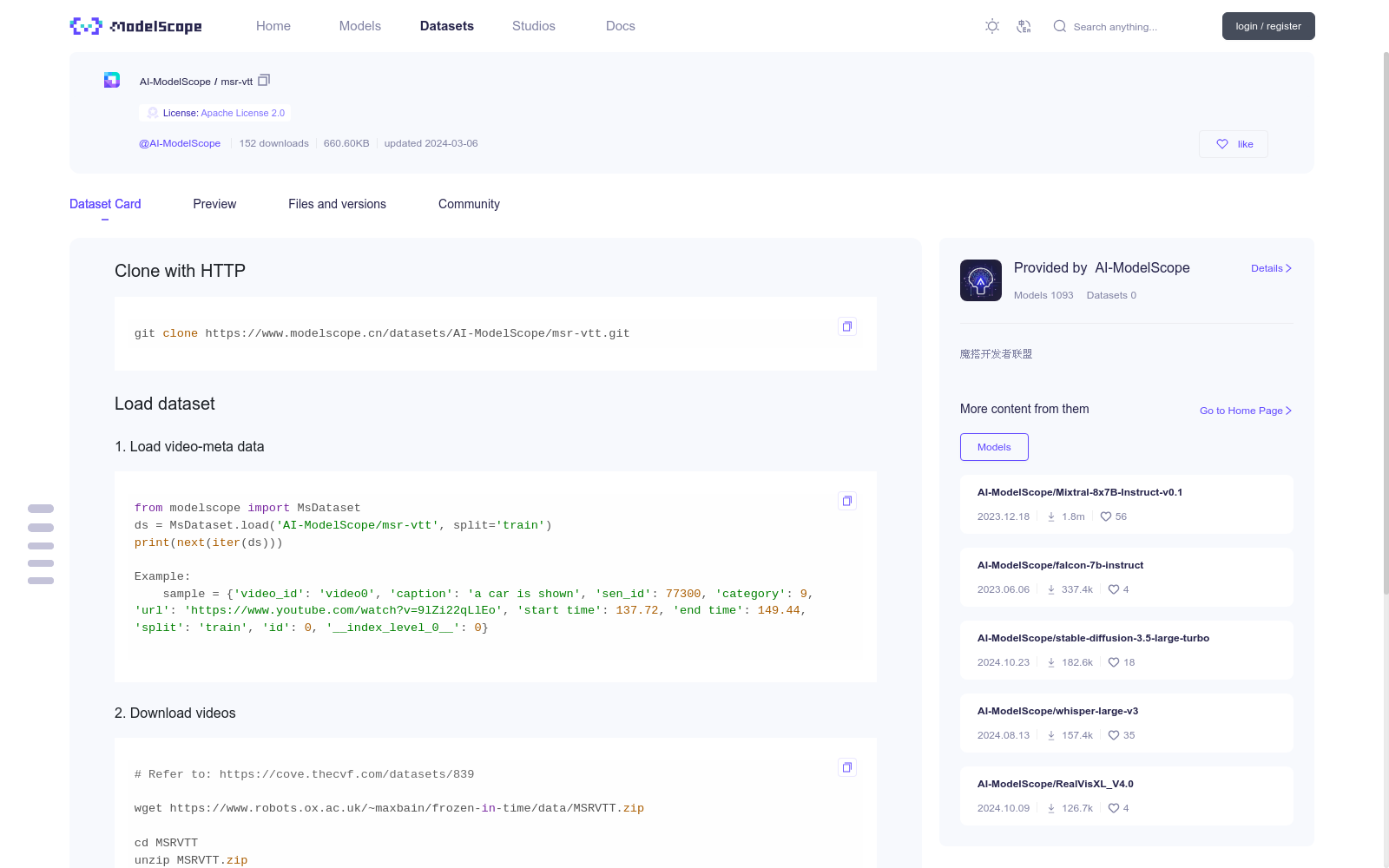
Task: Select the Dataset Card tab
Action: tap(105, 204)
